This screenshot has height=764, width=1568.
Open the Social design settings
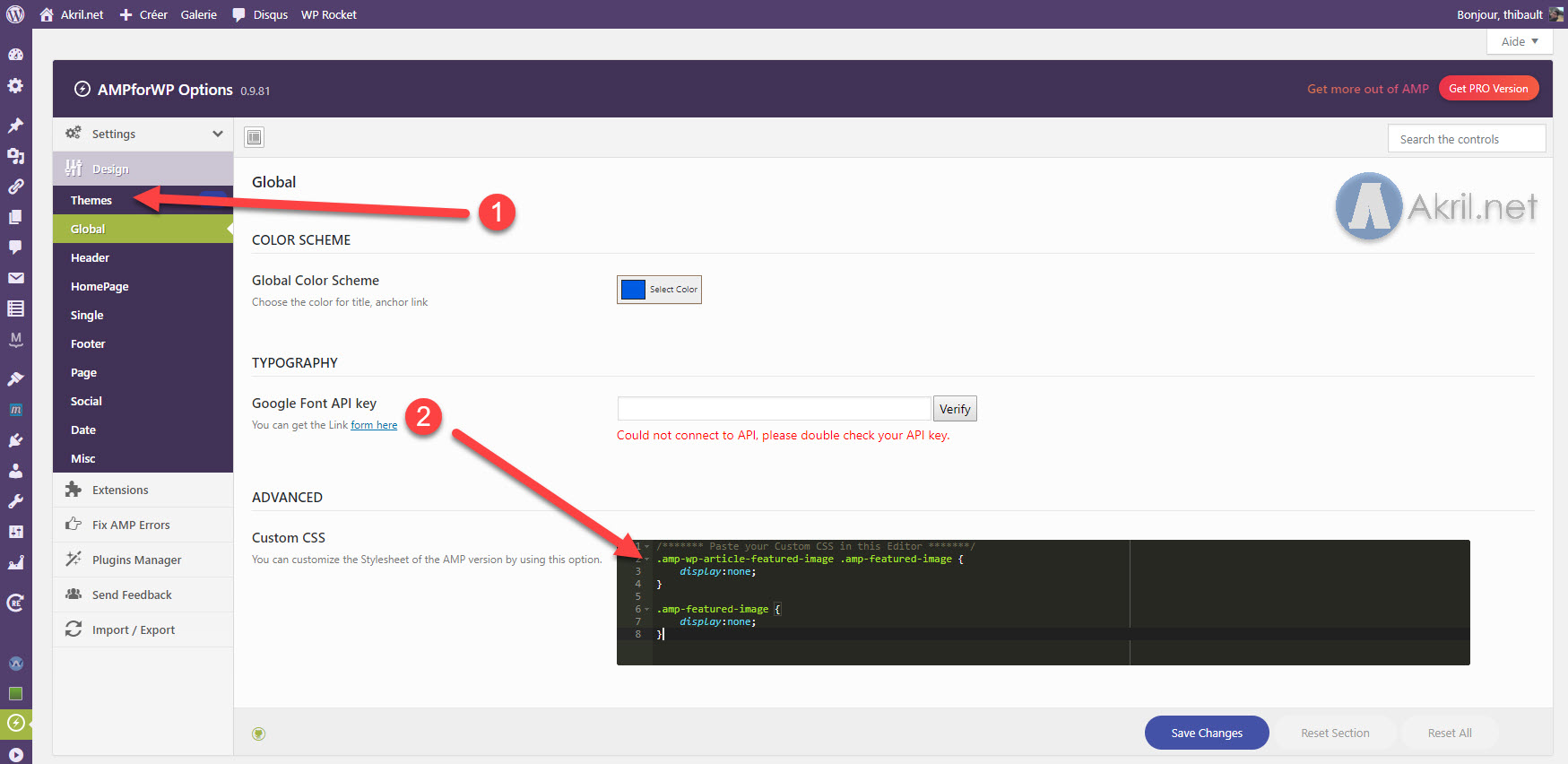click(143, 401)
